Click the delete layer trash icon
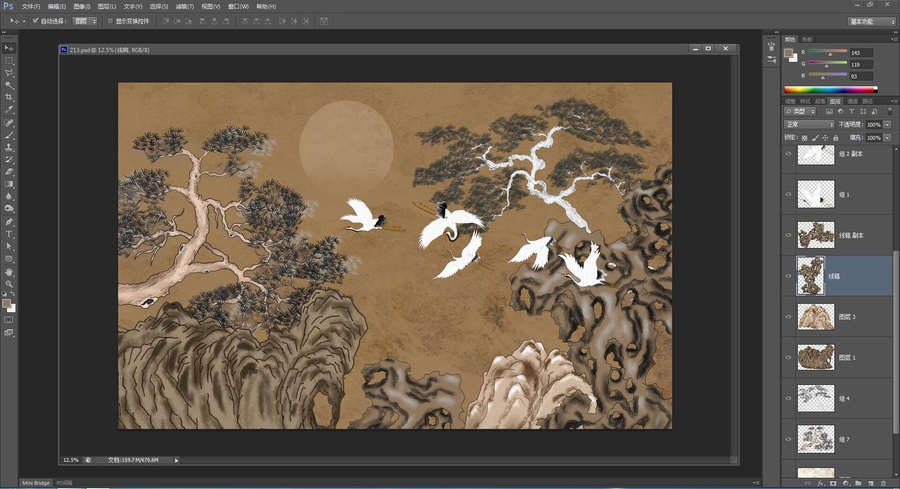 pyautogui.click(x=883, y=484)
